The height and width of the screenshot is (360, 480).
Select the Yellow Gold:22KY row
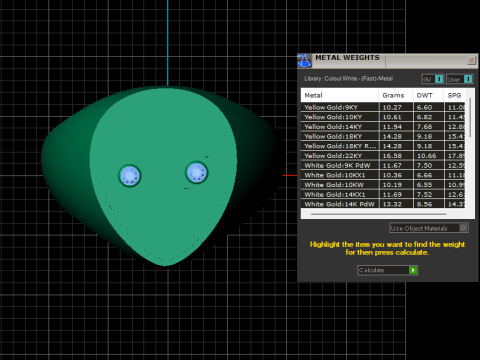click(383, 156)
